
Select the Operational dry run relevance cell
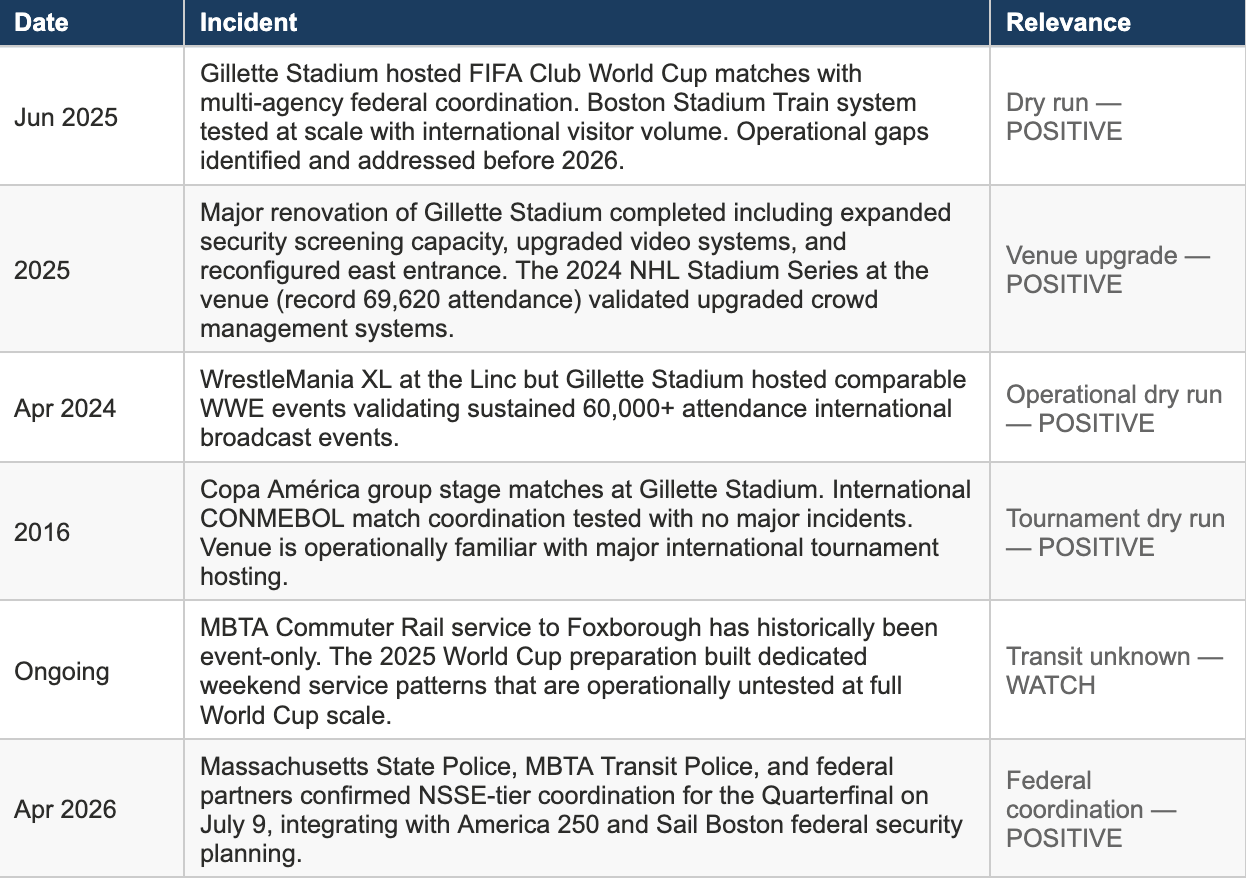[x=1118, y=408]
